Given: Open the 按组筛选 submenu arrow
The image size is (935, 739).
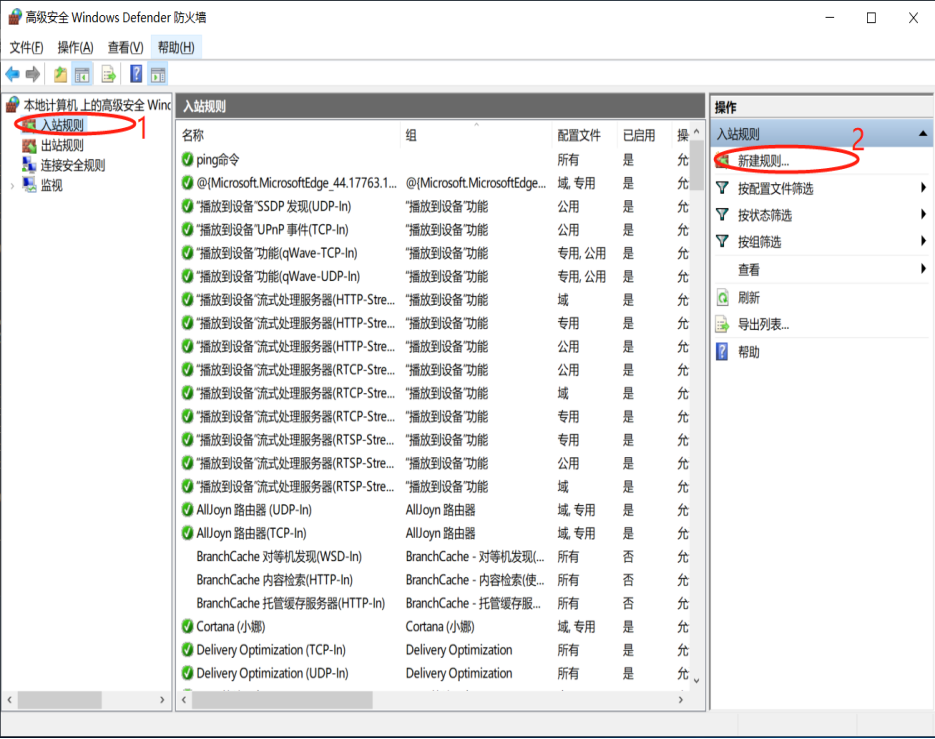Looking at the screenshot, I should tap(923, 241).
